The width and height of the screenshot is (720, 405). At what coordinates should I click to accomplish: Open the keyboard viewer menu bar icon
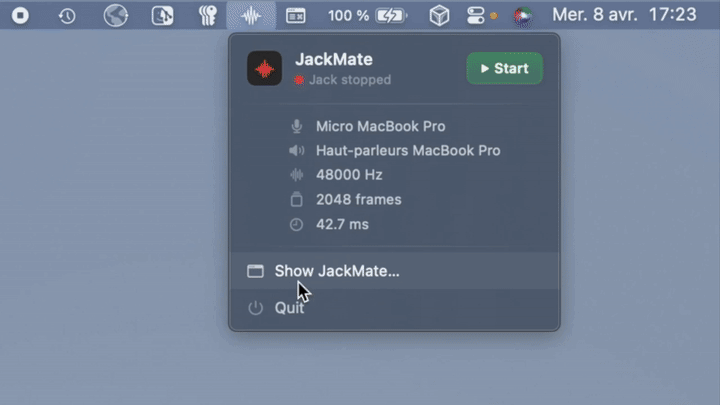[295, 16]
